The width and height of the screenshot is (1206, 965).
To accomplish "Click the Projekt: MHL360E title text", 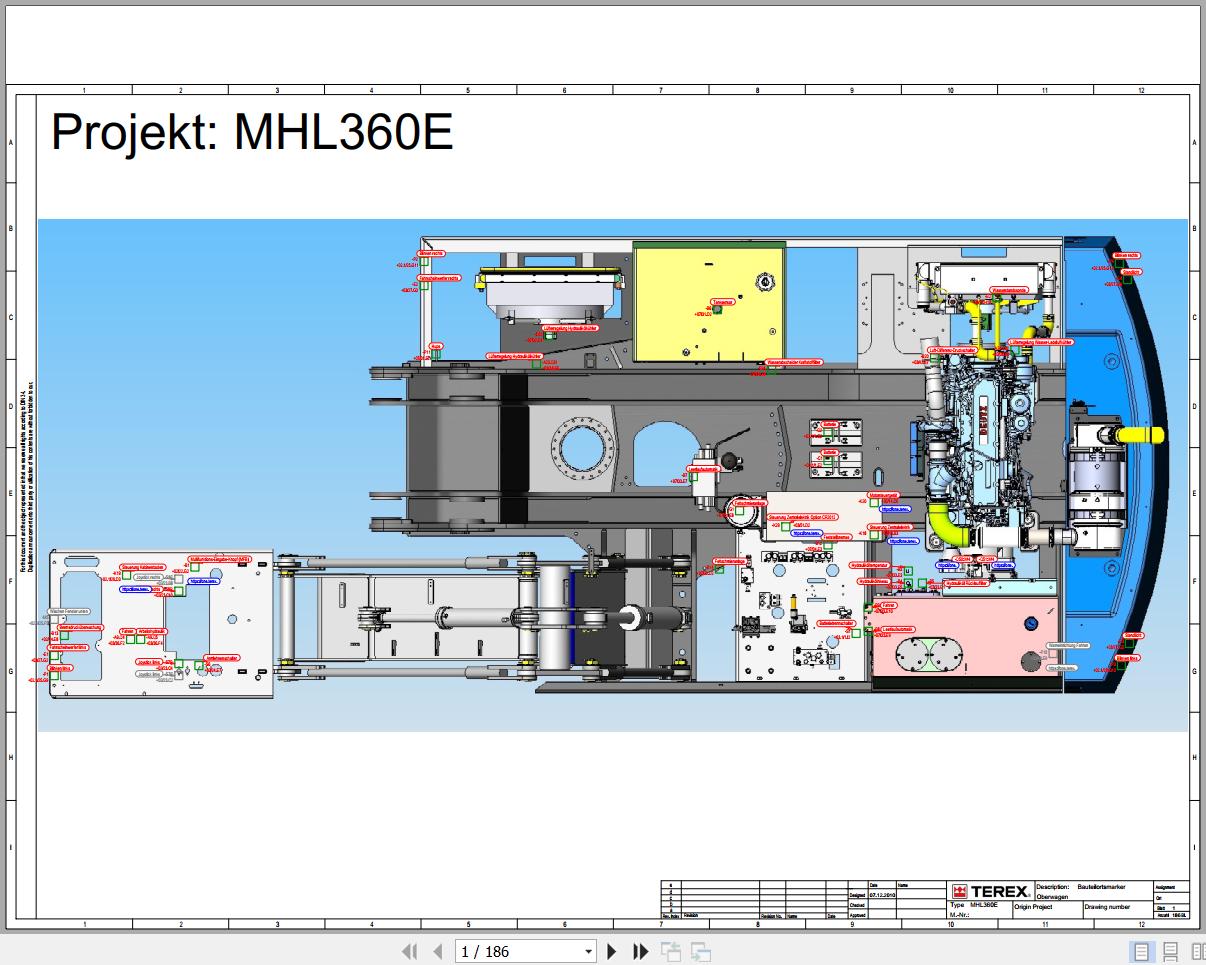I will click(x=252, y=132).
